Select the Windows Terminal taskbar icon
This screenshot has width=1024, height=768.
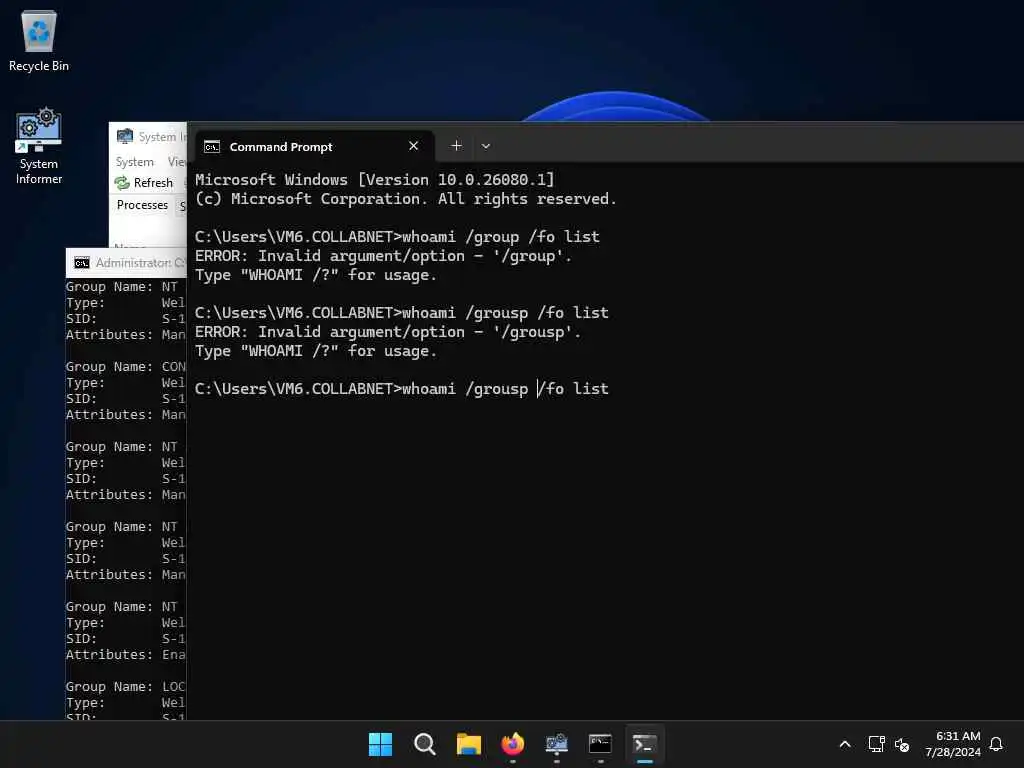645,744
